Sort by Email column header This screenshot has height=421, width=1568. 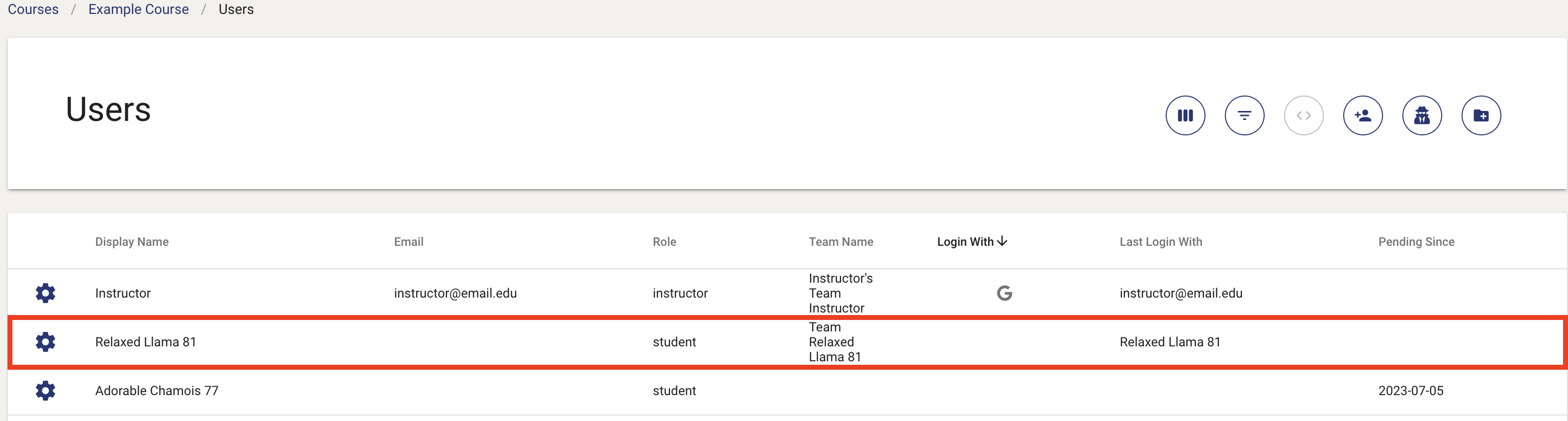pos(408,242)
